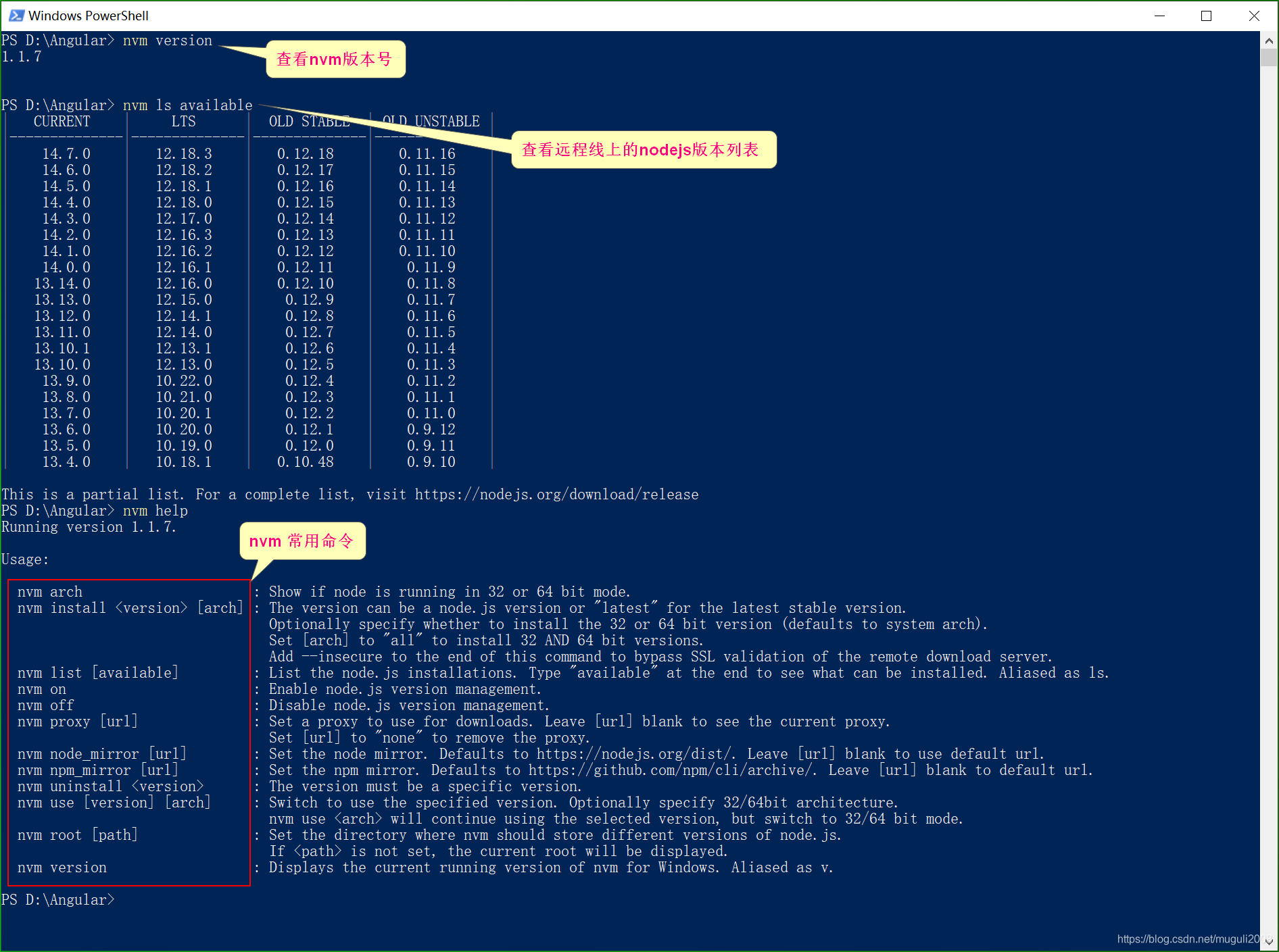The width and height of the screenshot is (1279, 952).
Task: Click version 0.11.9 in OLD UNSTABLE column
Action: click(431, 268)
